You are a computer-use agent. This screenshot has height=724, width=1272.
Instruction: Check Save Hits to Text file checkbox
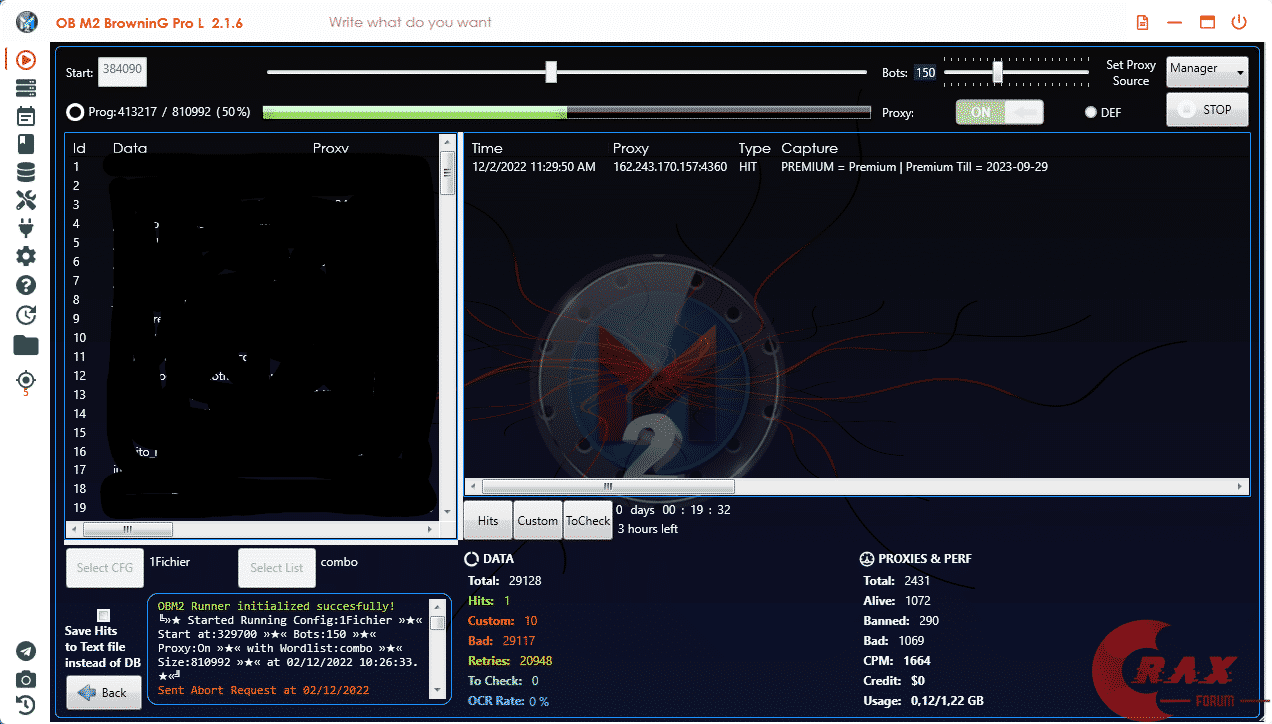click(104, 615)
